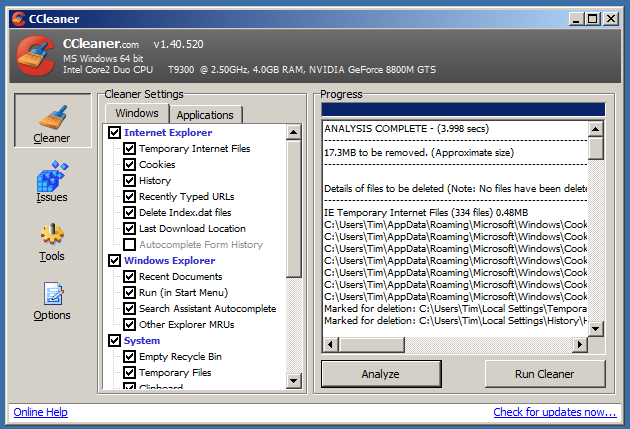
Task: Click the Run Cleaner button
Action: coord(544,374)
